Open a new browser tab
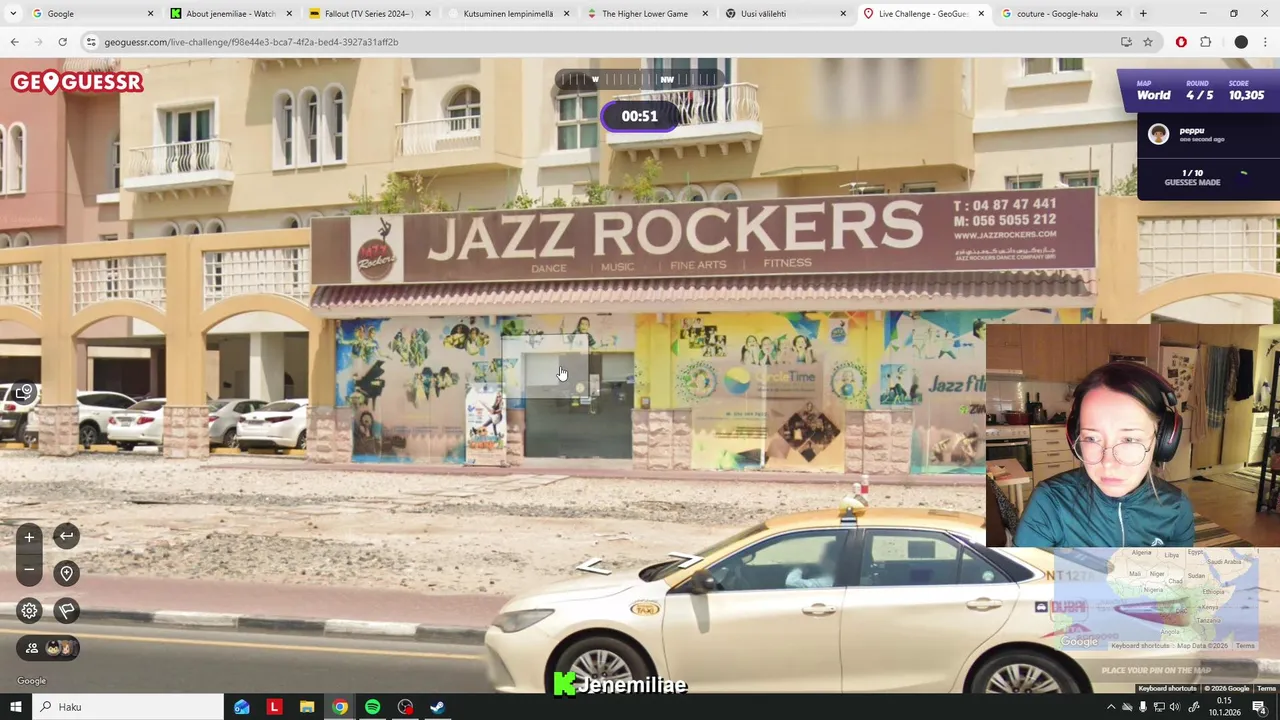Viewport: 1280px width, 720px height. [x=1143, y=14]
